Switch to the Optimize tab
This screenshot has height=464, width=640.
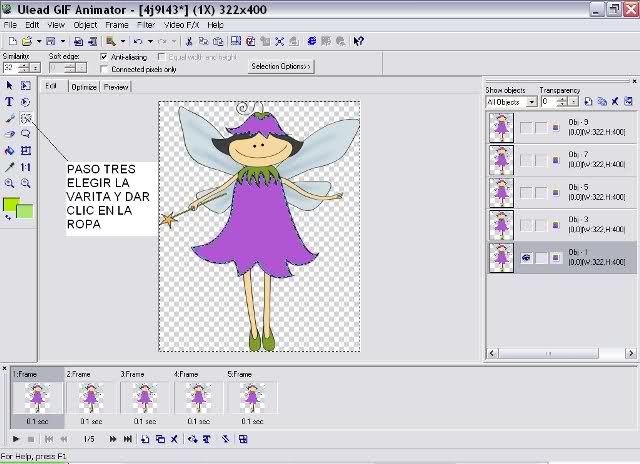pyautogui.click(x=84, y=87)
